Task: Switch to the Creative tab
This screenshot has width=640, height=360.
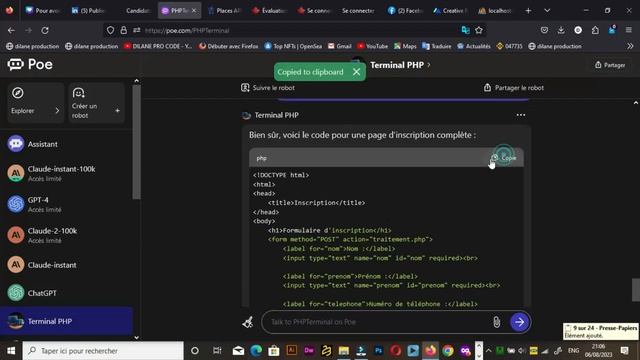Action: click(x=450, y=11)
